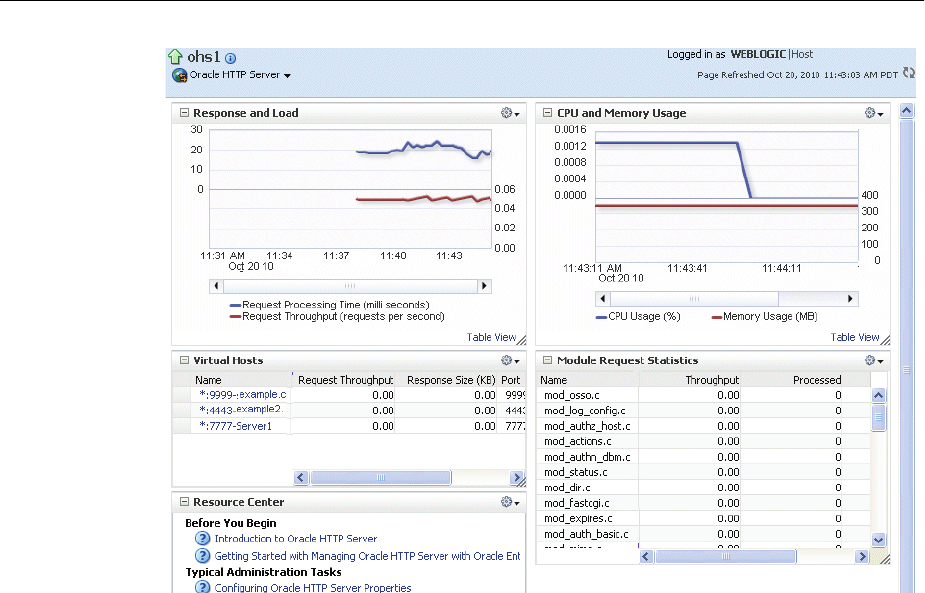This screenshot has height=593, width=925.
Task: Click help icon beside Introduction to Oracle HTTP Server
Action: tap(203, 539)
